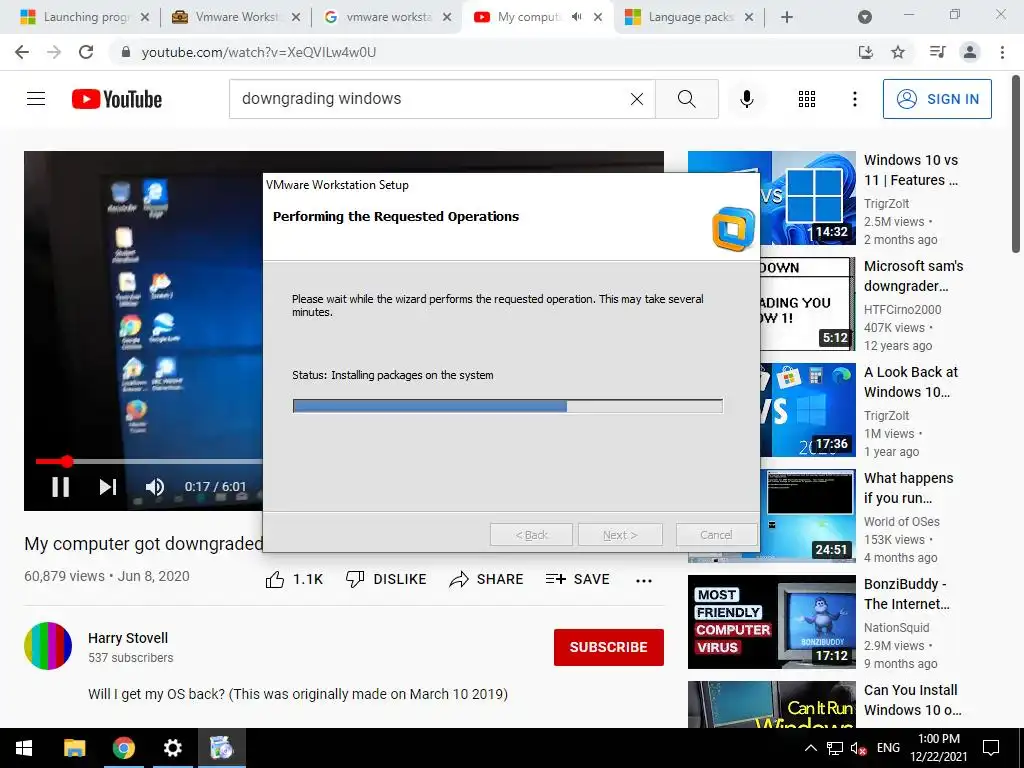Screen dimensions: 1024x768
Task: Switch to the Language packs tab
Action: click(690, 17)
